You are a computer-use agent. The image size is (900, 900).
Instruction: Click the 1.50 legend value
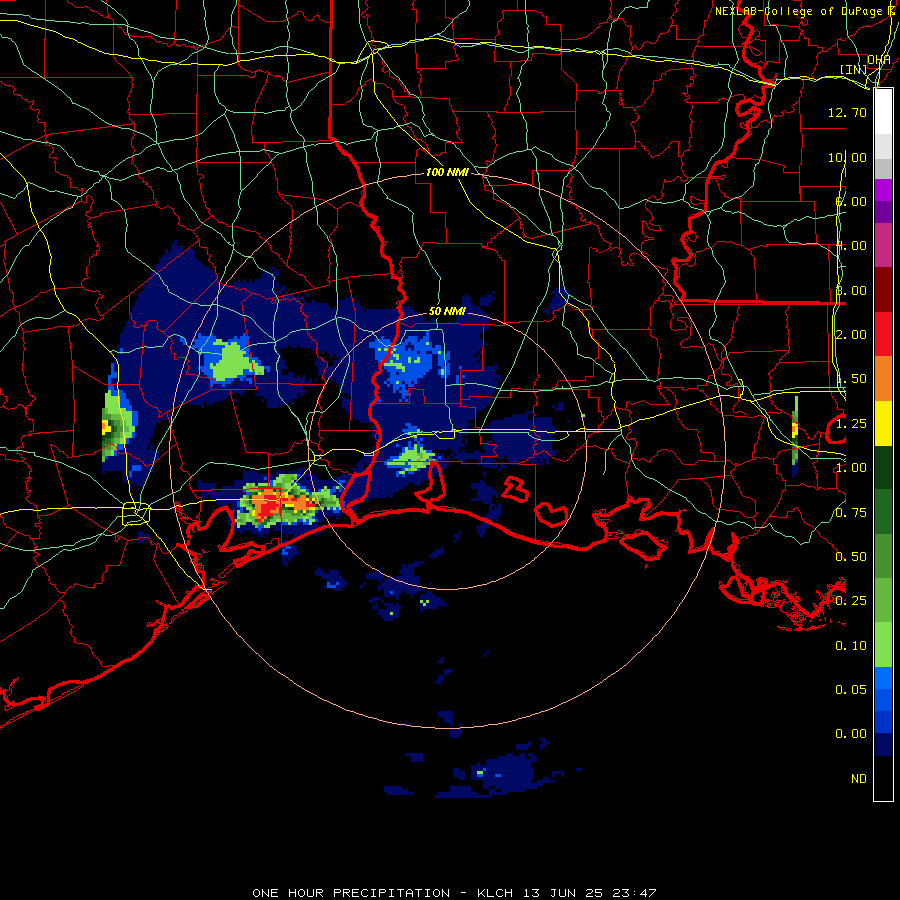pos(851,379)
